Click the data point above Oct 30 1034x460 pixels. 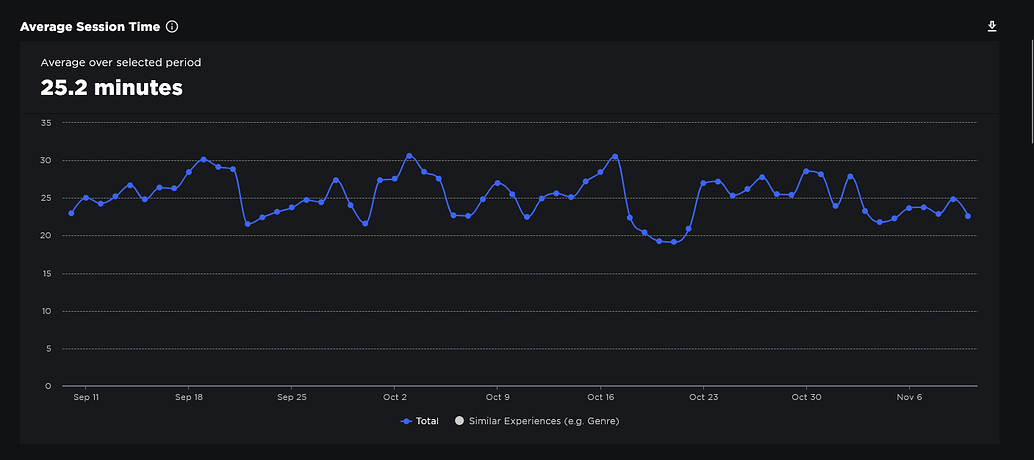pos(806,171)
